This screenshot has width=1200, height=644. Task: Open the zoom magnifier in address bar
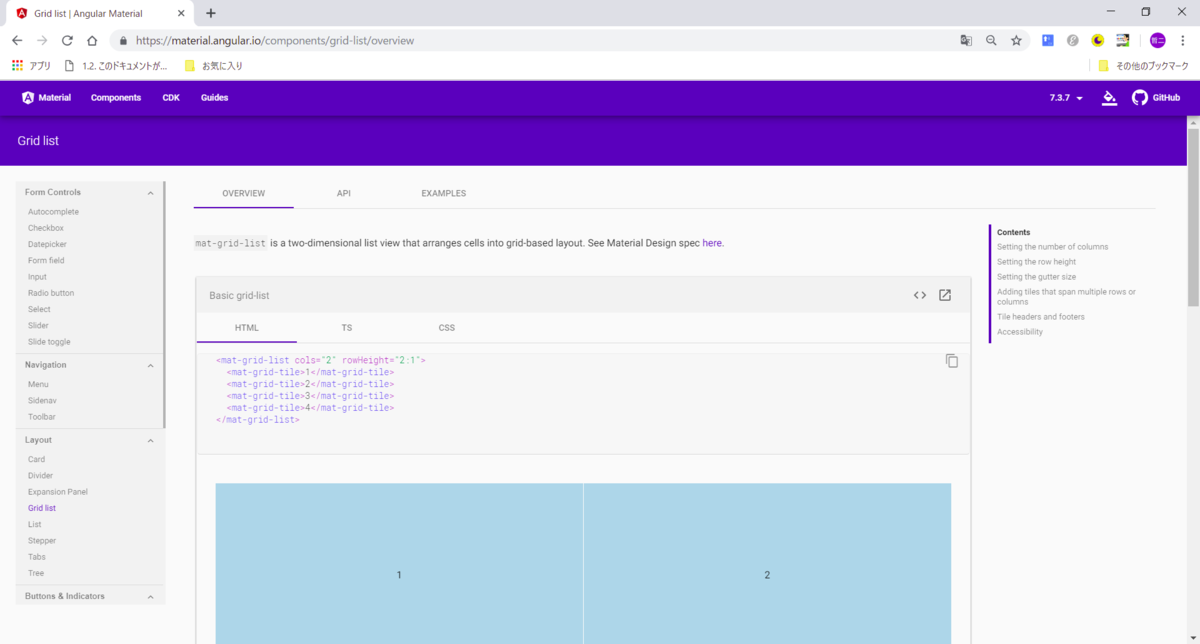pyautogui.click(x=991, y=41)
